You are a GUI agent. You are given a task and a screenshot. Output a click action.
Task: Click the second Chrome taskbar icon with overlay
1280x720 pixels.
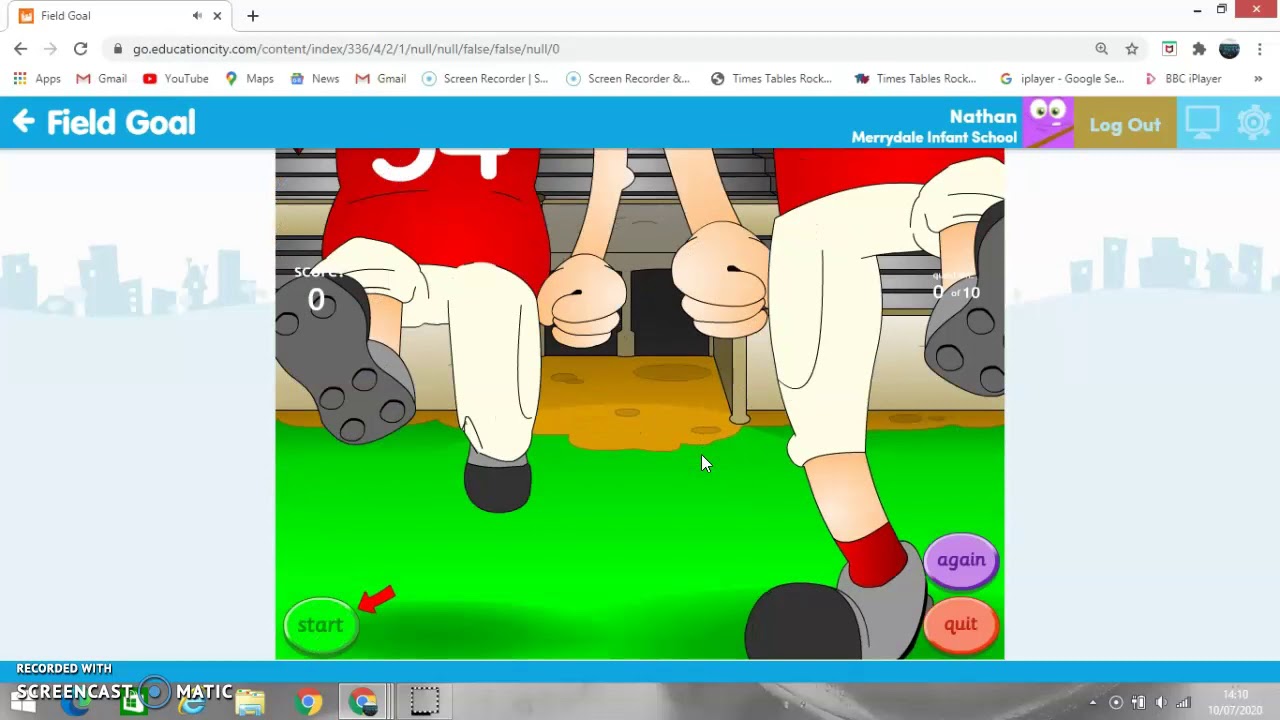pyautogui.click(x=364, y=702)
